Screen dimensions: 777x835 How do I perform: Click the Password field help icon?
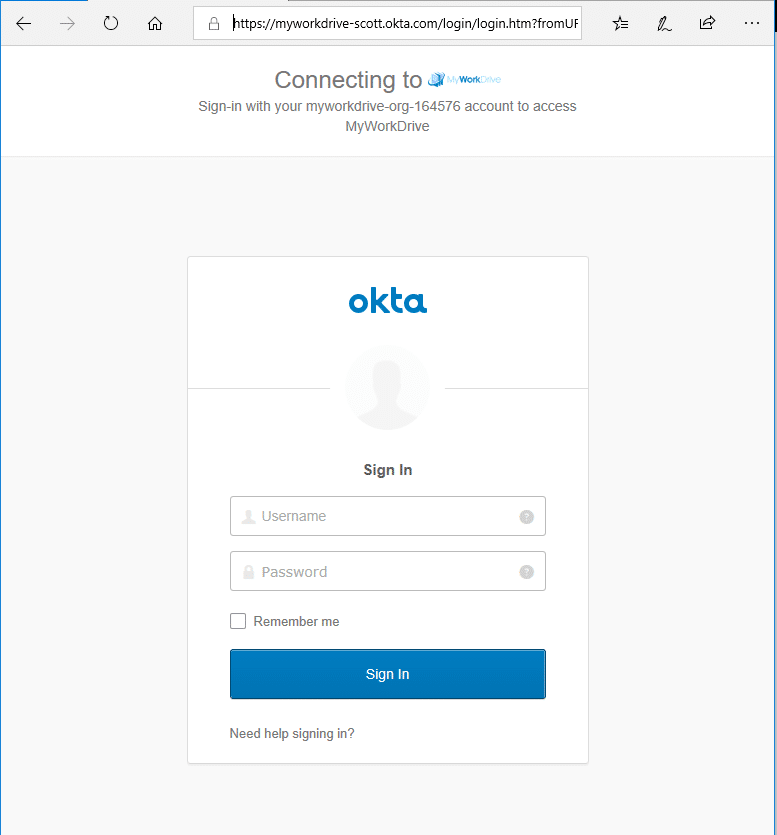click(526, 572)
